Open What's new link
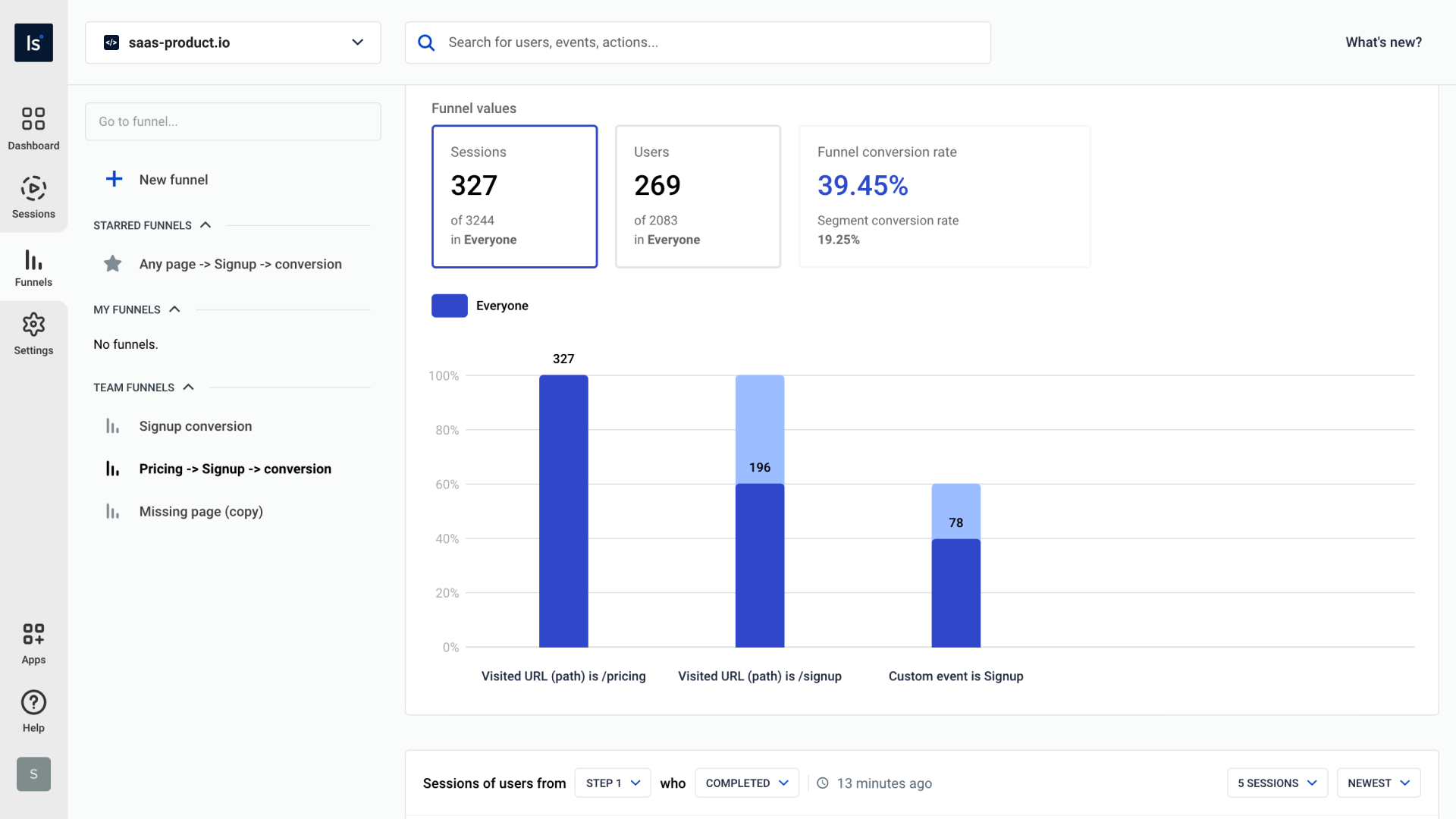Screen dimensions: 1456x819 [x=1383, y=42]
